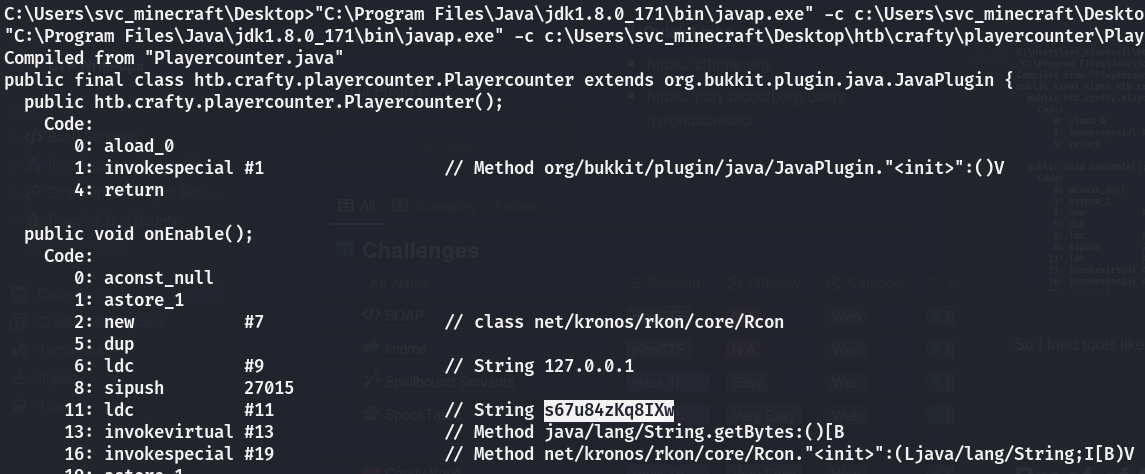1145x474 pixels.
Task: Click the Templates sidebar icon
Action: pos(19,350)
